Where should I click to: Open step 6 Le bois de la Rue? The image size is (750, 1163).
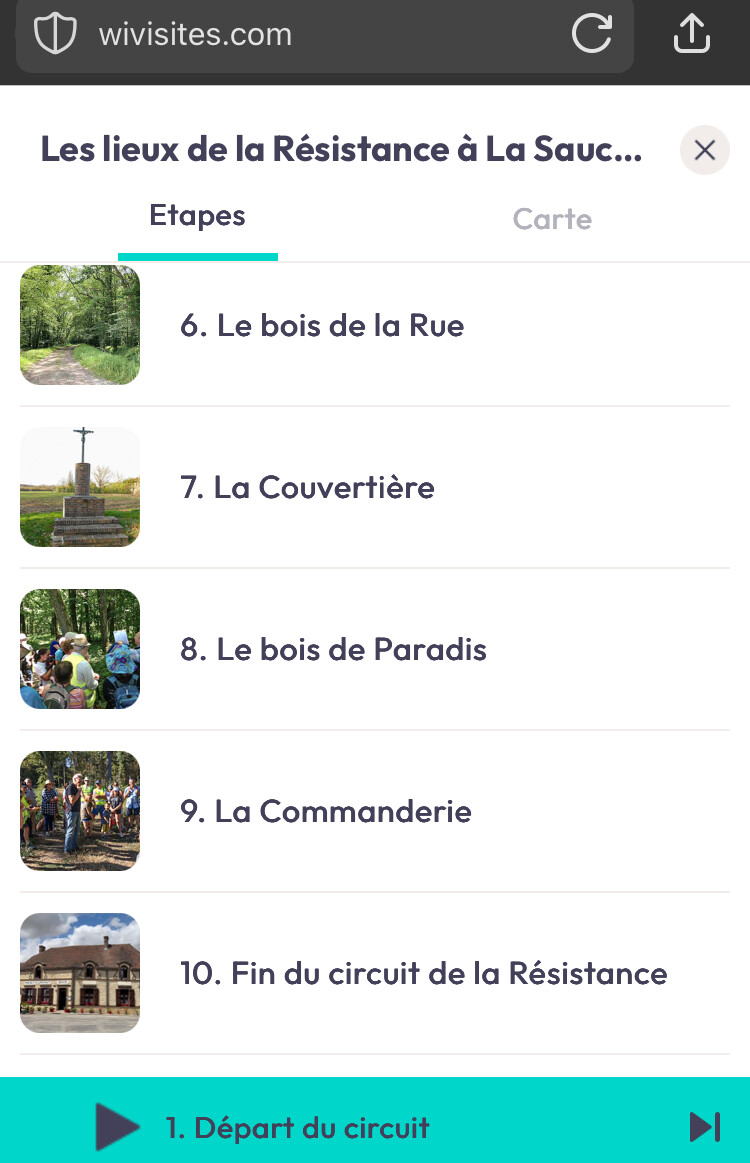click(322, 326)
